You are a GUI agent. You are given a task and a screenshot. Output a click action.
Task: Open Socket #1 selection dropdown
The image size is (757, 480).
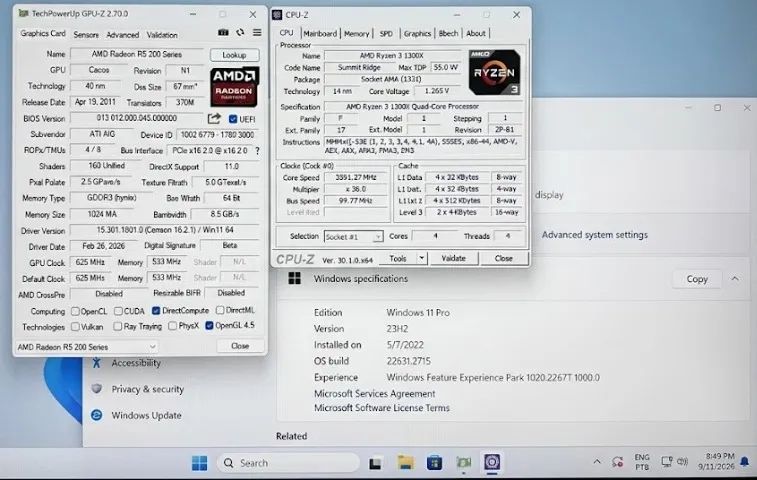point(353,237)
